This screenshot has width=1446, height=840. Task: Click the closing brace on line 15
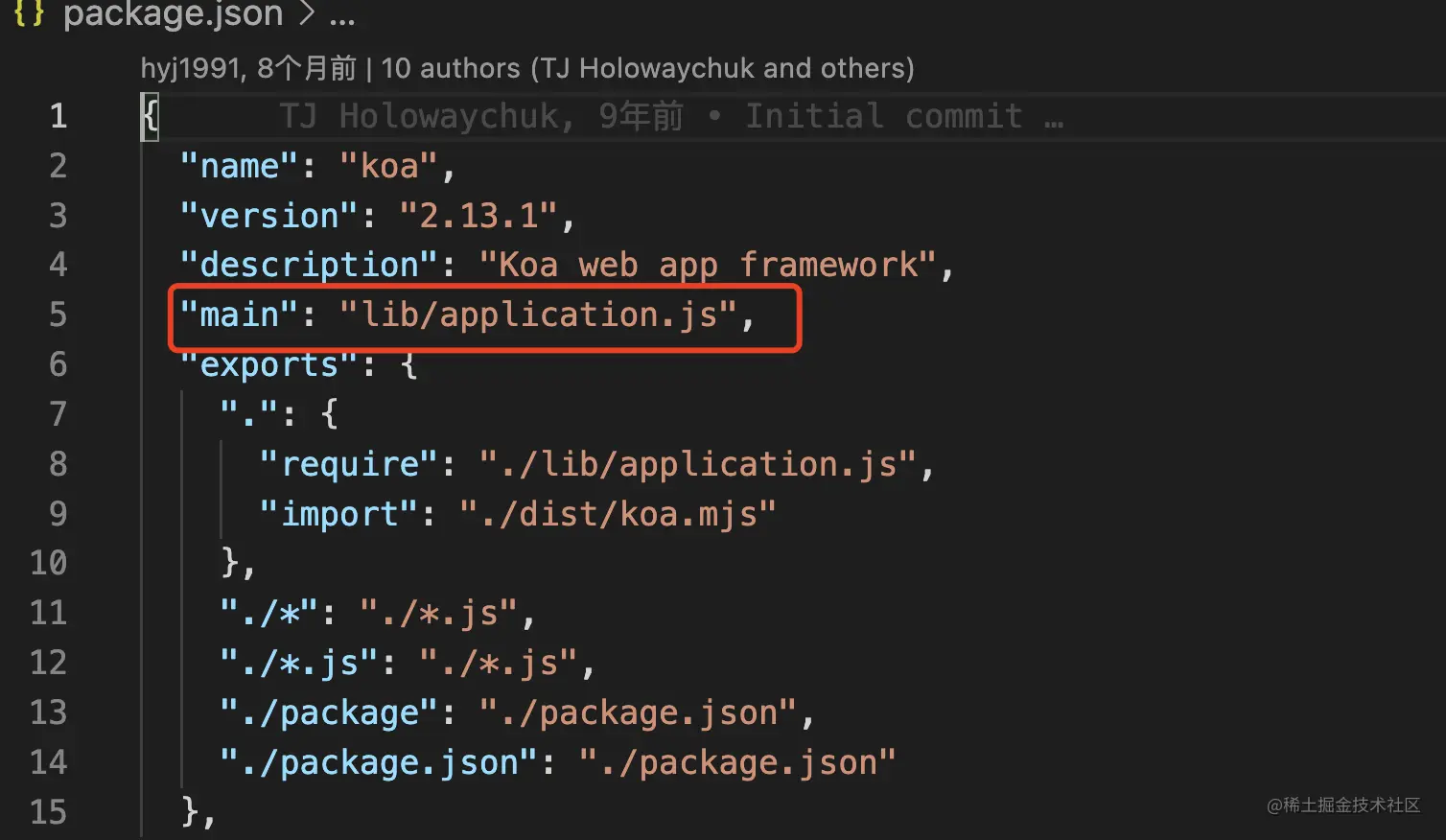click(x=190, y=813)
